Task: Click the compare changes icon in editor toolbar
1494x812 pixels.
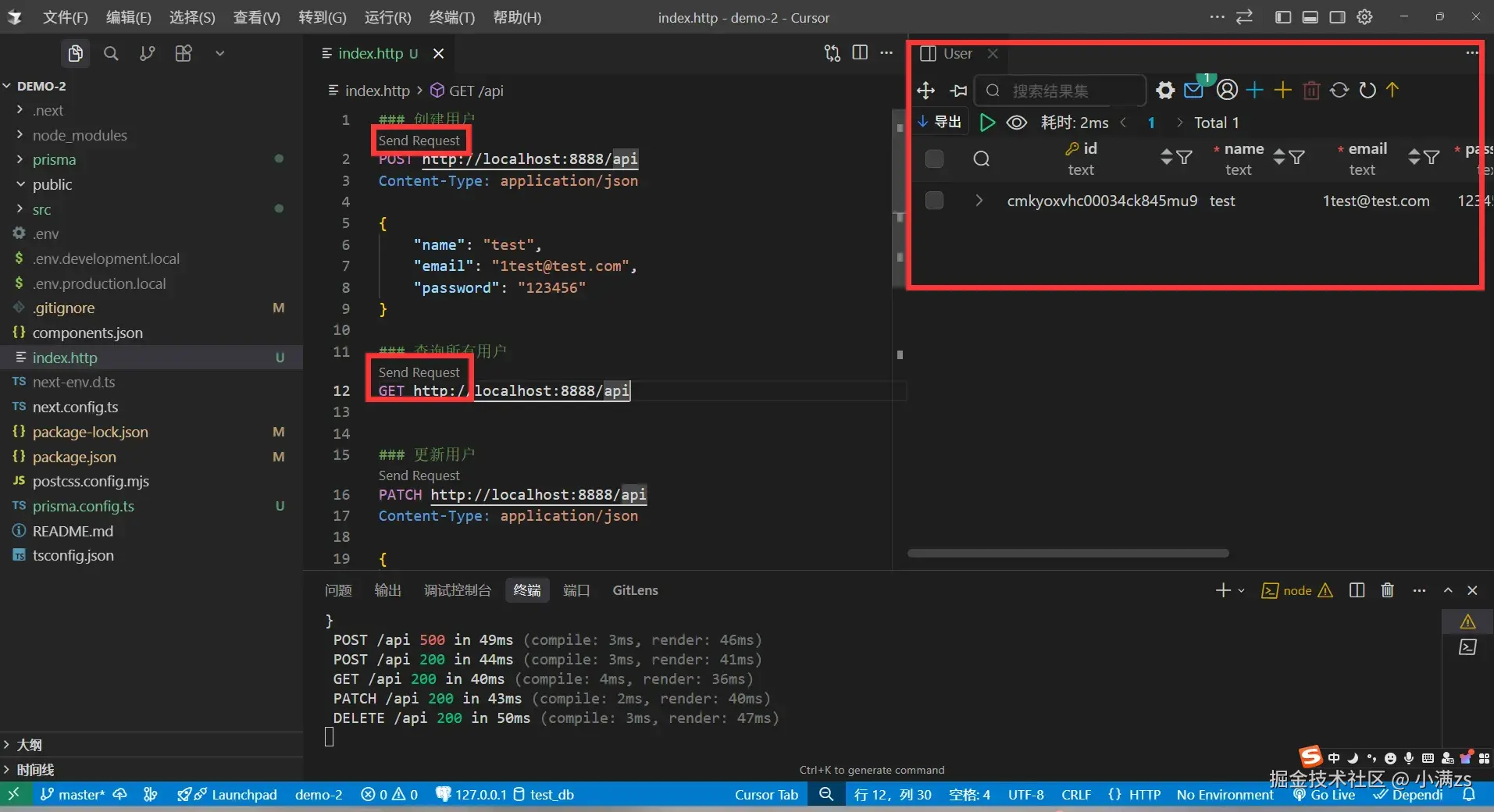Action: click(x=833, y=53)
